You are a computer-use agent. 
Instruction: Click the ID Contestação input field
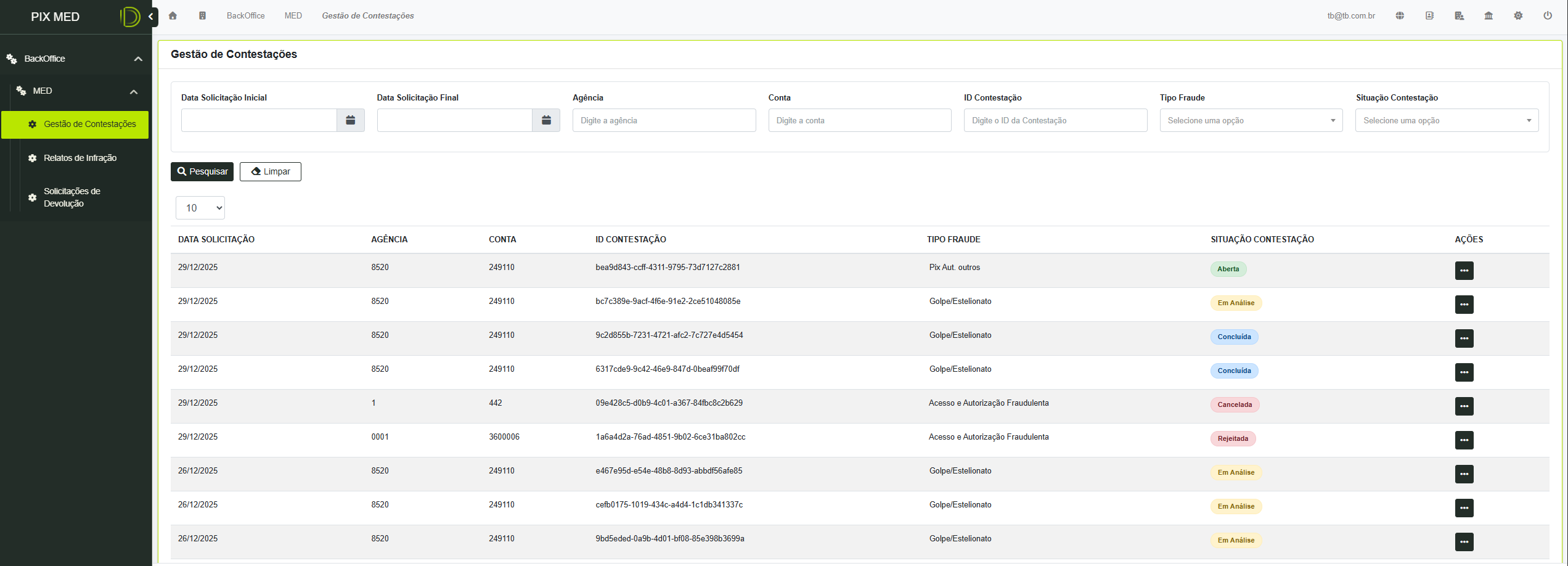point(1055,120)
